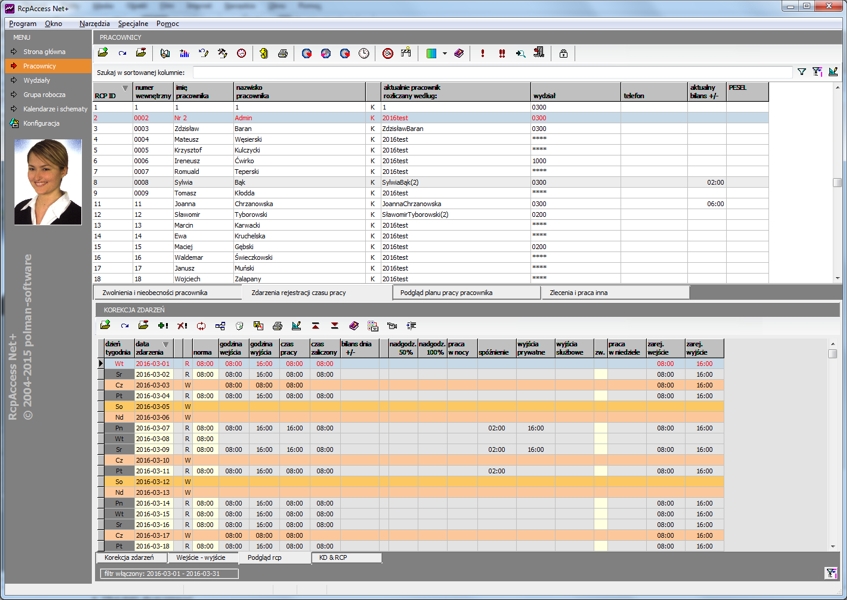This screenshot has width=847, height=600.
Task: Click the printer icon in Korekcja zdarzeń toolbar
Action: 277,326
